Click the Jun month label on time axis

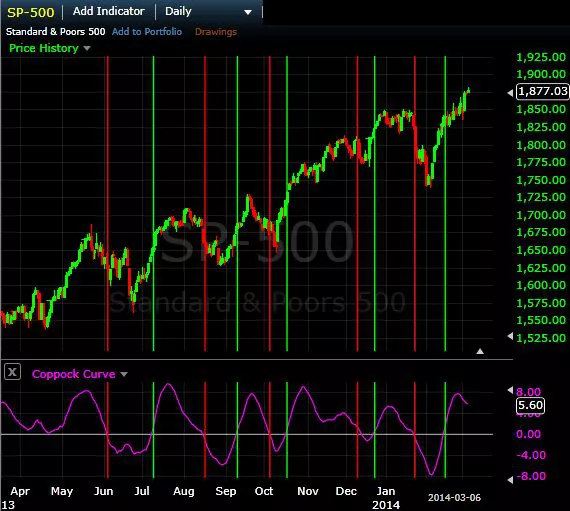tap(104, 491)
